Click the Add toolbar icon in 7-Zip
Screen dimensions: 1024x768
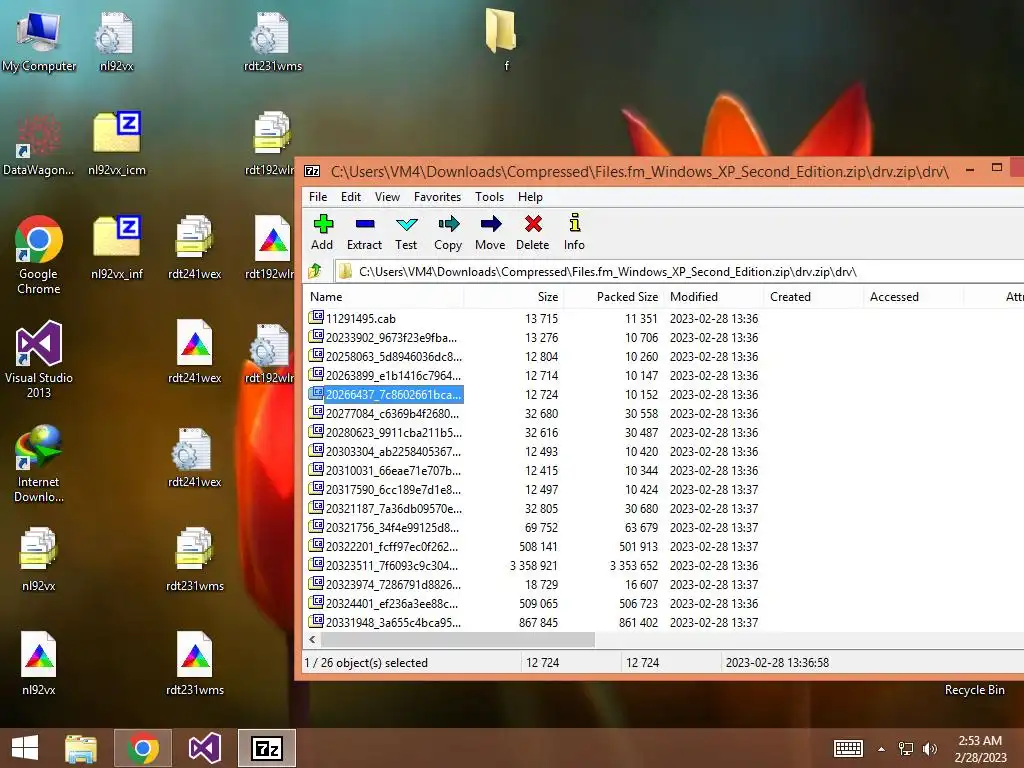click(x=322, y=232)
